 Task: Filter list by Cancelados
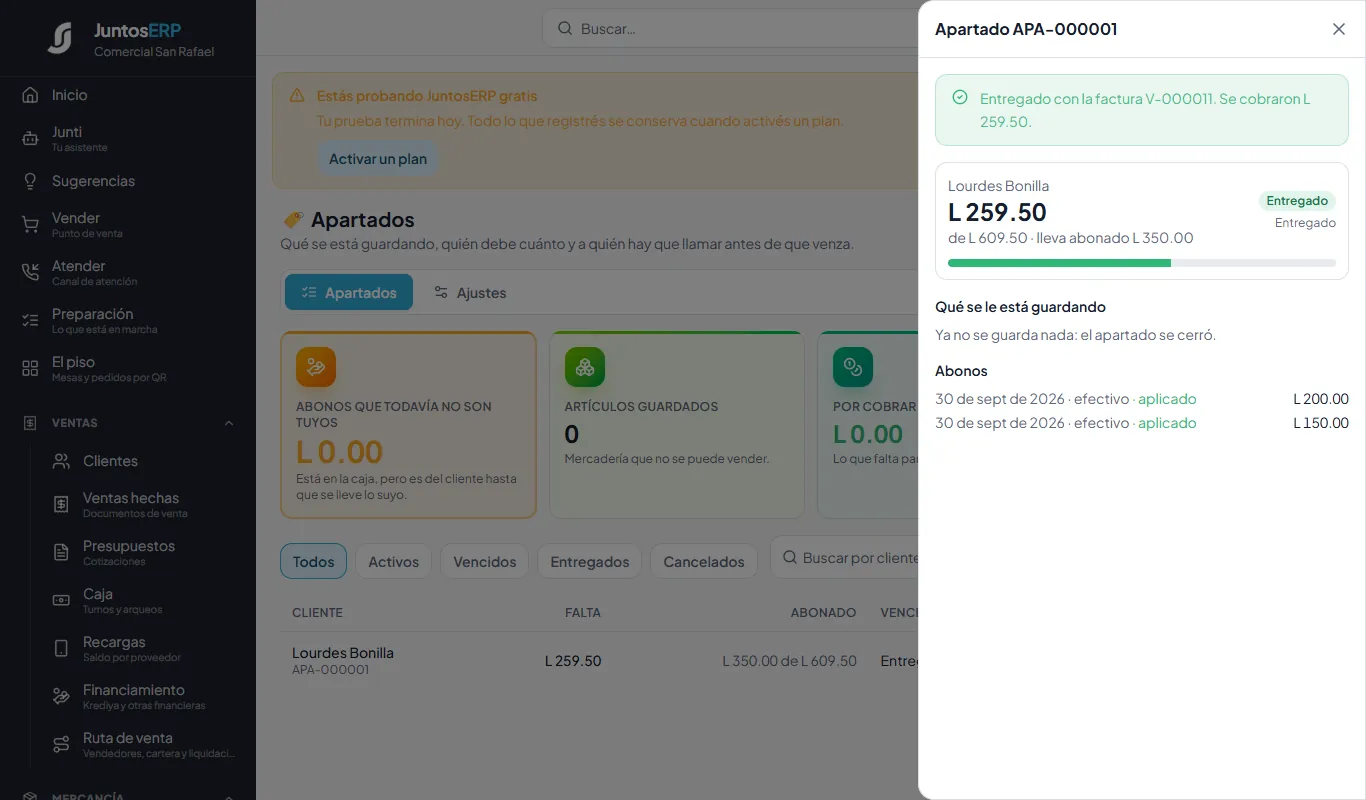(x=703, y=561)
